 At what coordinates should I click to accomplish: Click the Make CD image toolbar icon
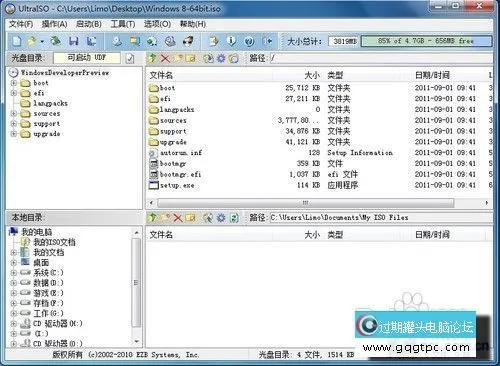[x=117, y=41]
